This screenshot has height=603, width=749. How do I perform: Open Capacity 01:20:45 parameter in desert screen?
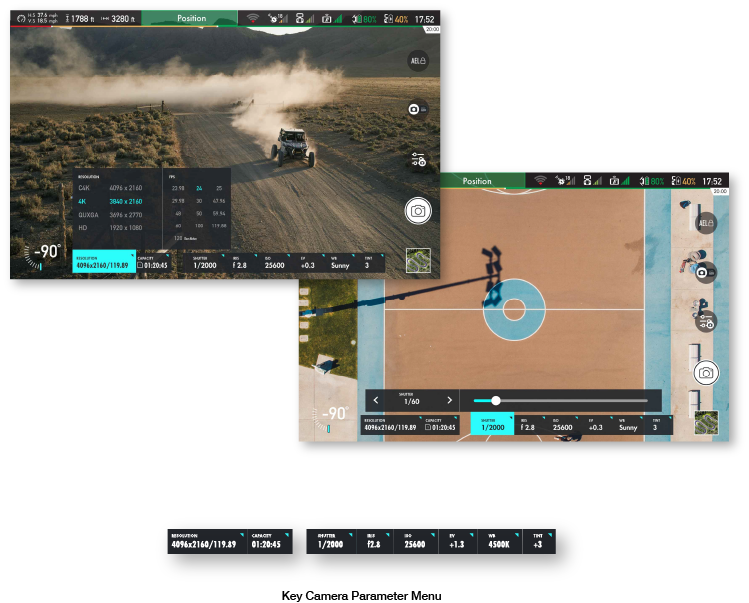153,263
